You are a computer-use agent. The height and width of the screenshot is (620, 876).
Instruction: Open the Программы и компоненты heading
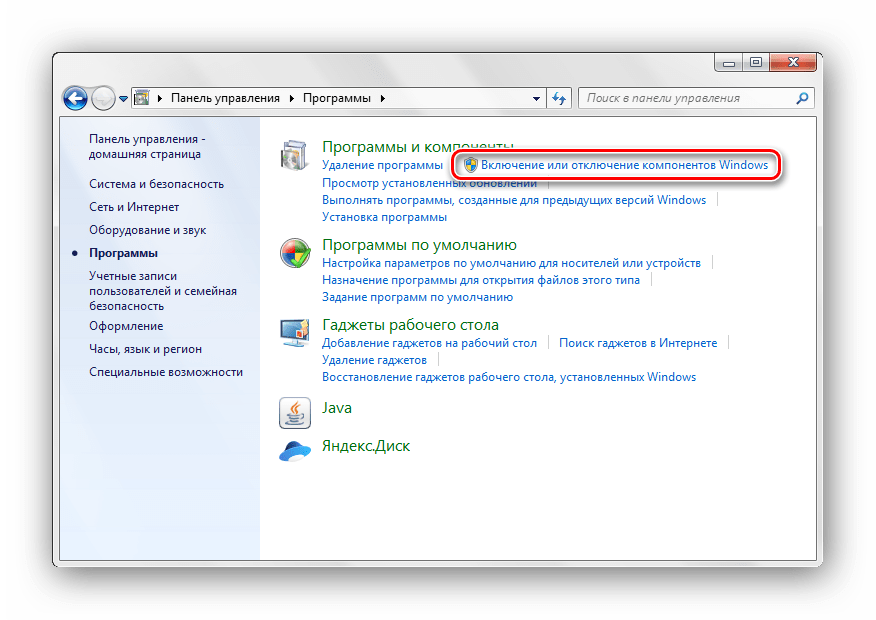click(x=418, y=146)
